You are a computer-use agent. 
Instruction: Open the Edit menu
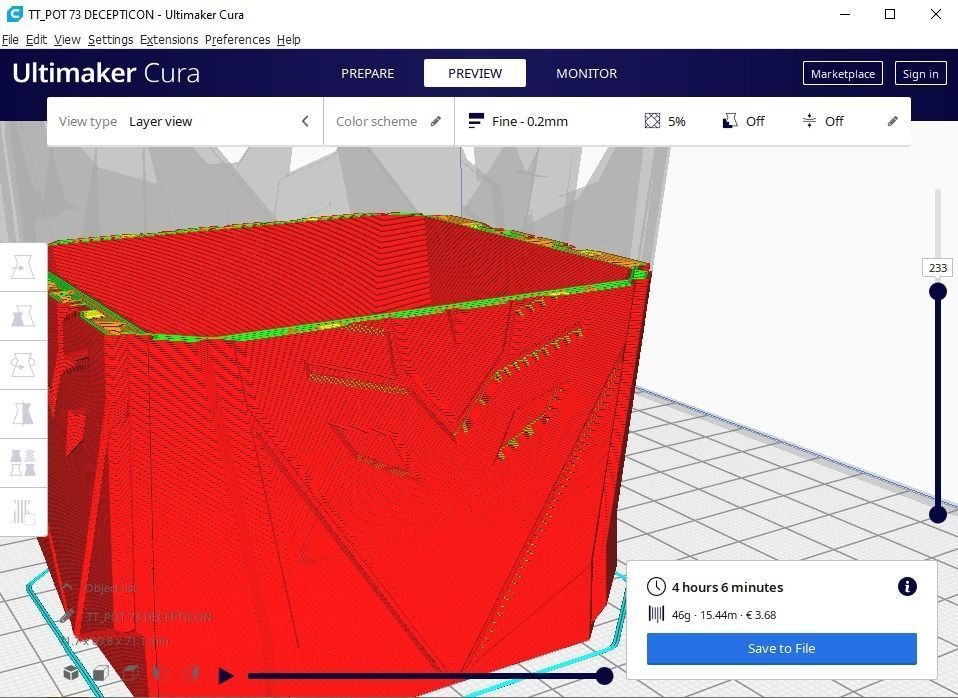point(36,40)
